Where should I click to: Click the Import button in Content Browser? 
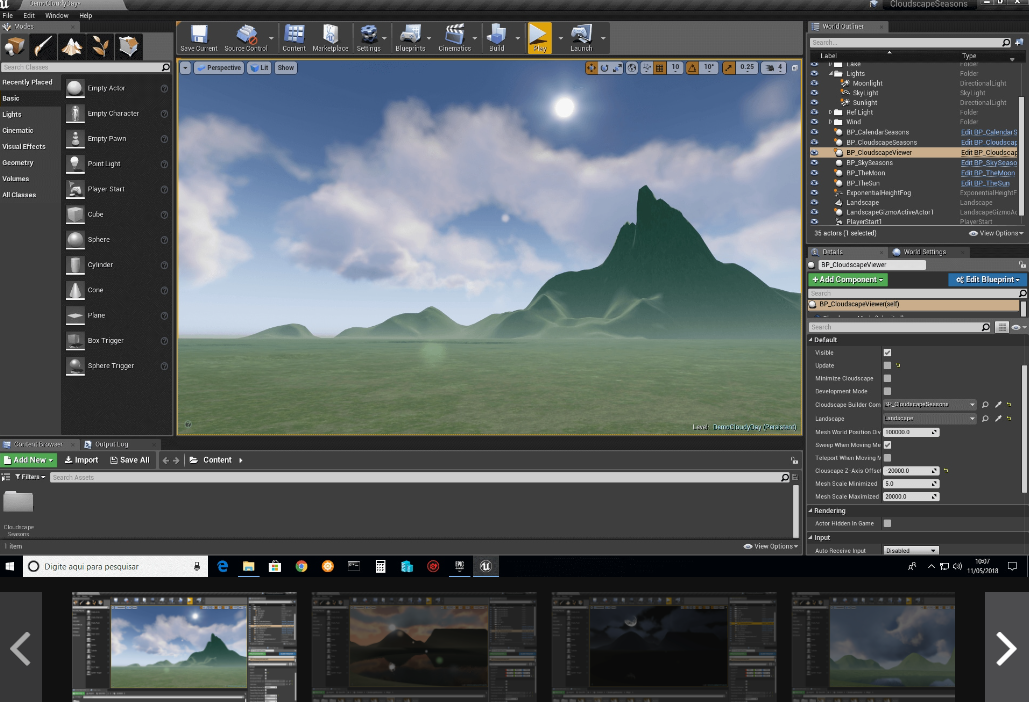point(81,460)
